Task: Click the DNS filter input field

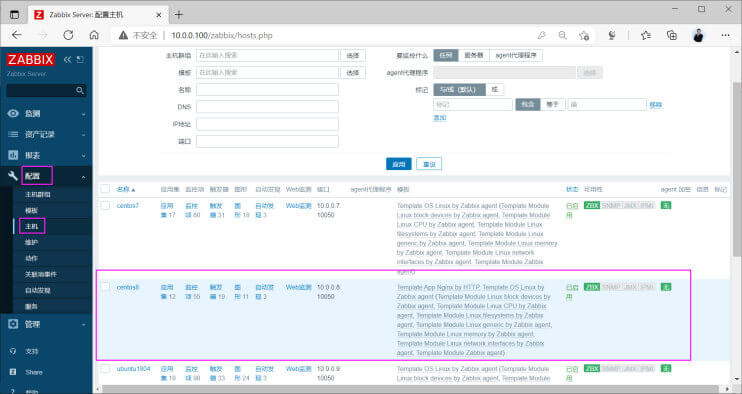Action: [267, 106]
